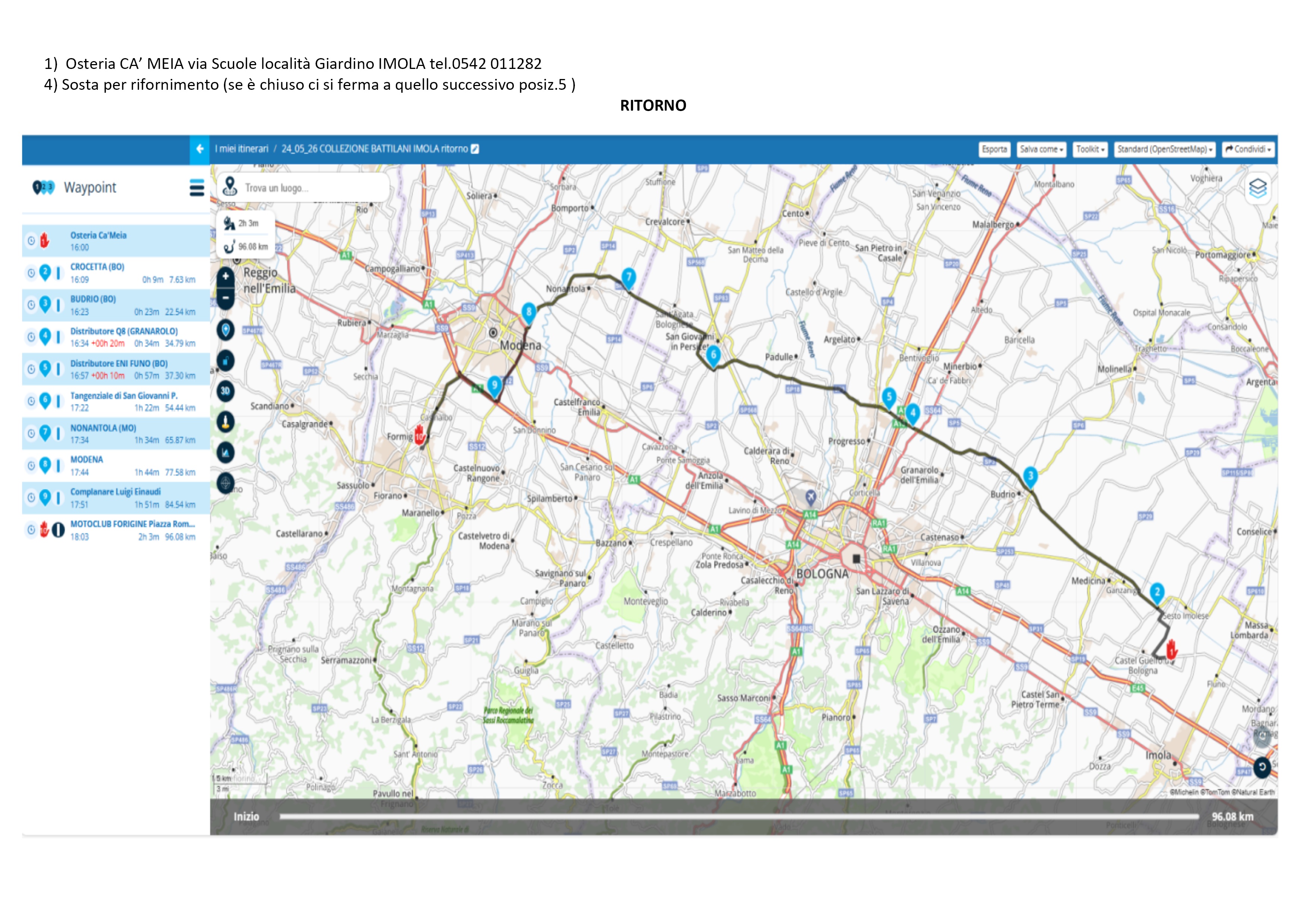This screenshot has width=1307, height=924.
Task: Select the NONANTOLA (MO) waypoint name
Action: (x=103, y=428)
